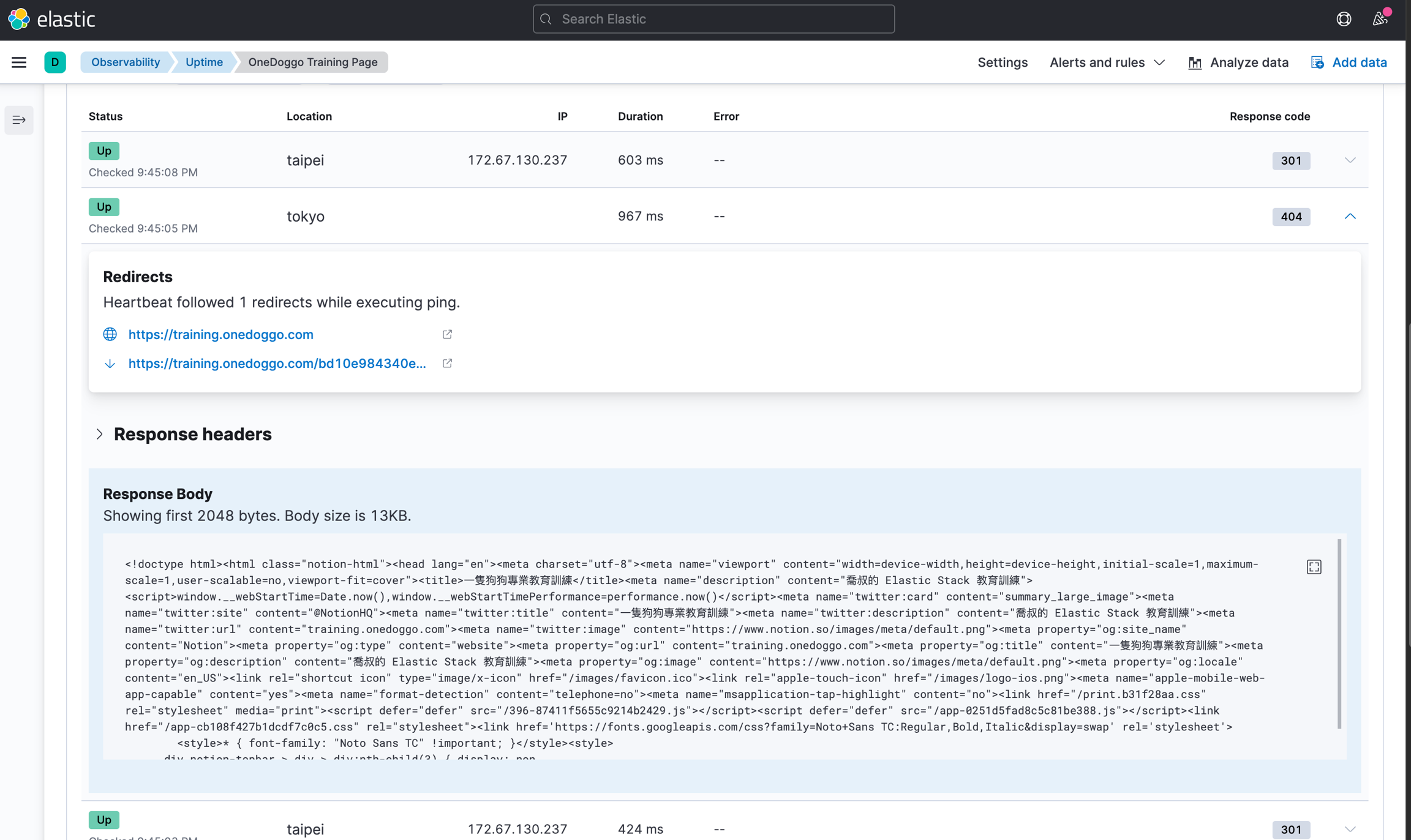This screenshot has height=840, width=1411.
Task: Expand the bottom taipei 424 ms row
Action: click(x=1350, y=829)
